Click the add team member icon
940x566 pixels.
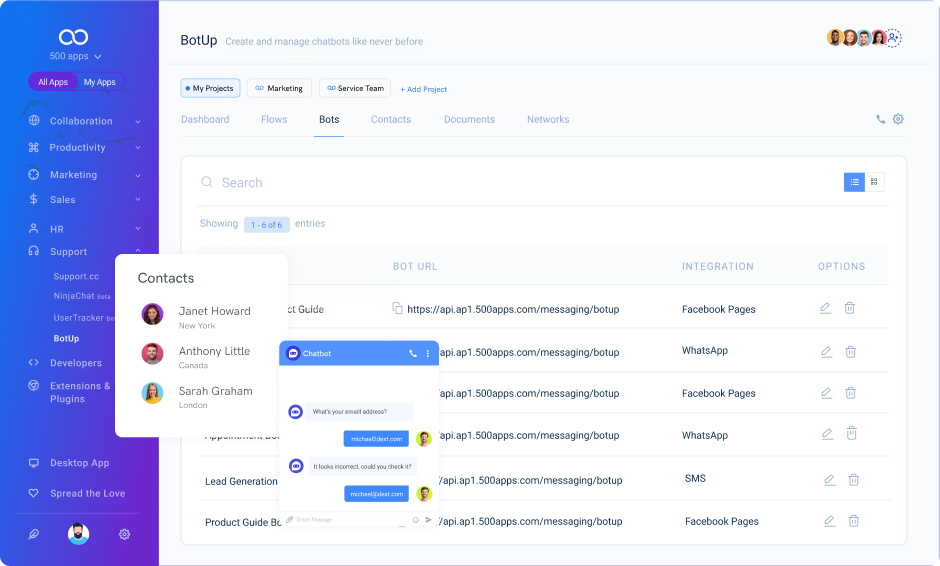click(893, 38)
